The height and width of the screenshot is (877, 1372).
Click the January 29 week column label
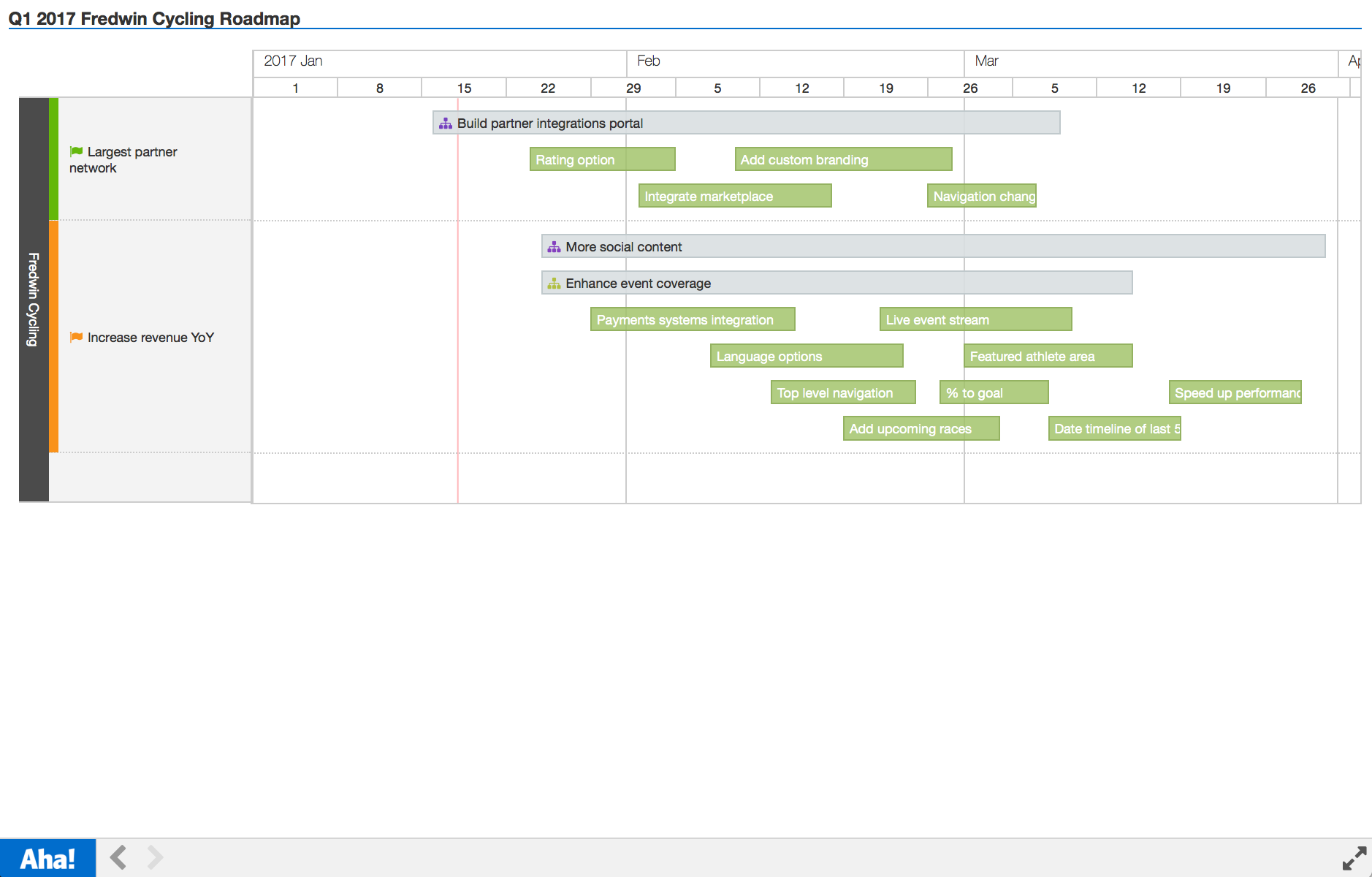[633, 88]
